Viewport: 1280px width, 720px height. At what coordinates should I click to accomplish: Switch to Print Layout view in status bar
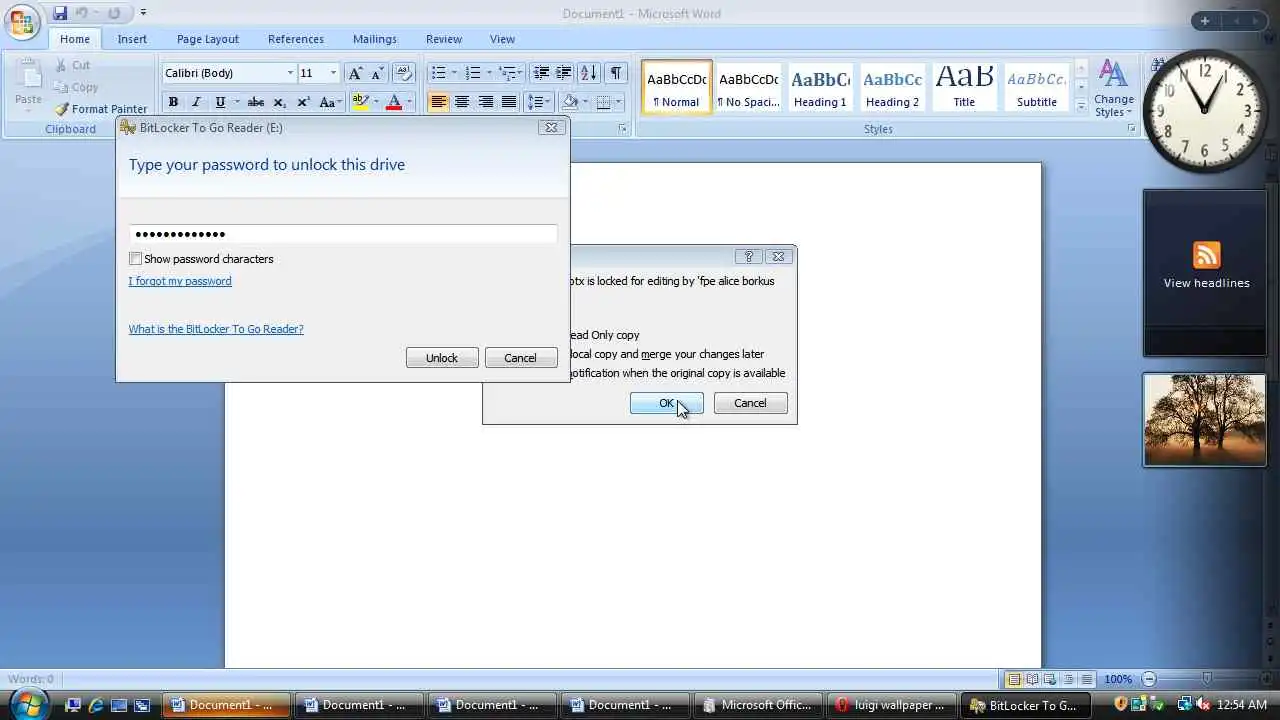click(x=1014, y=680)
